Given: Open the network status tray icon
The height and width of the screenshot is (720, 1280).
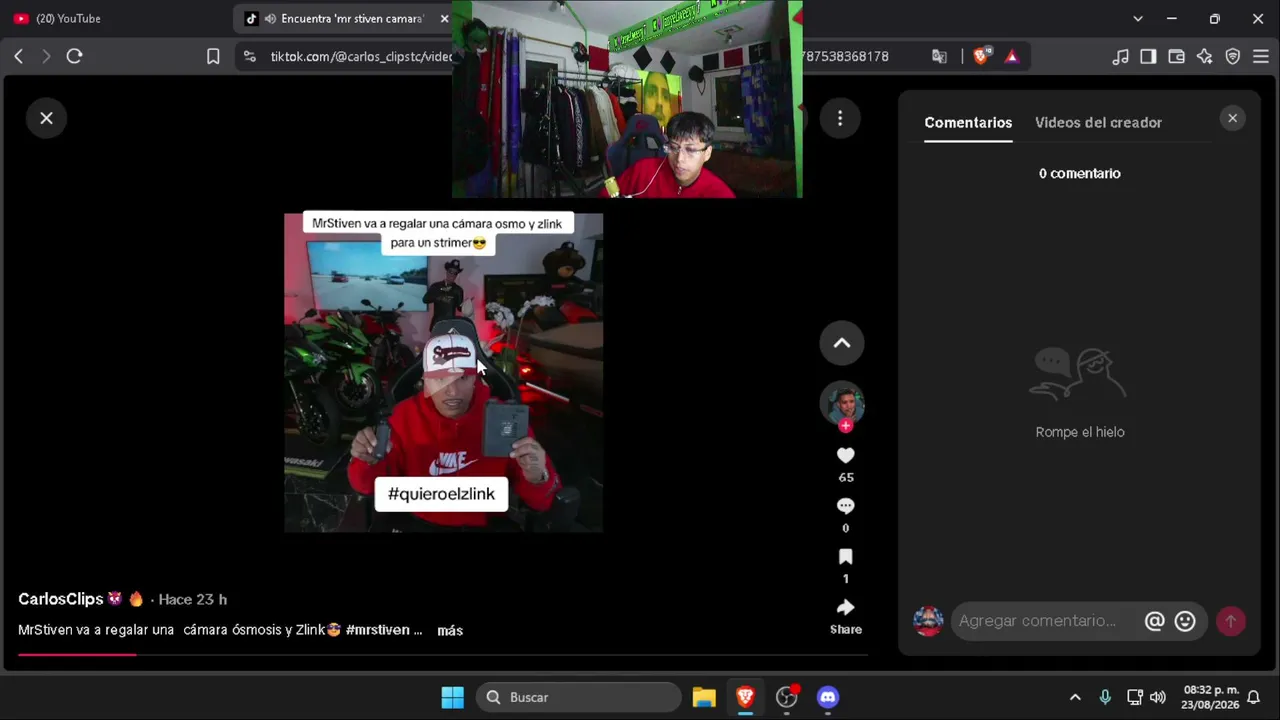Looking at the screenshot, I should click(1135, 697).
